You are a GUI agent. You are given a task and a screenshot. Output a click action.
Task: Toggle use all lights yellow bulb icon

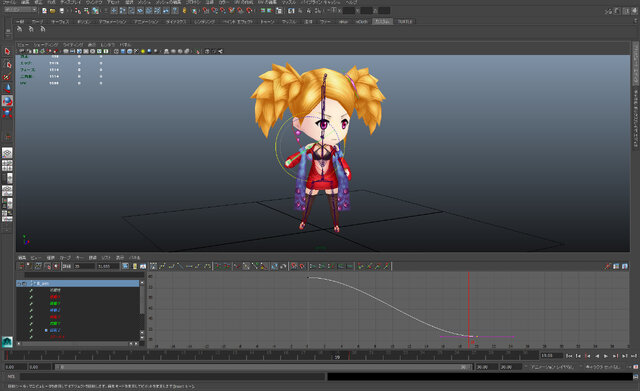click(142, 51)
